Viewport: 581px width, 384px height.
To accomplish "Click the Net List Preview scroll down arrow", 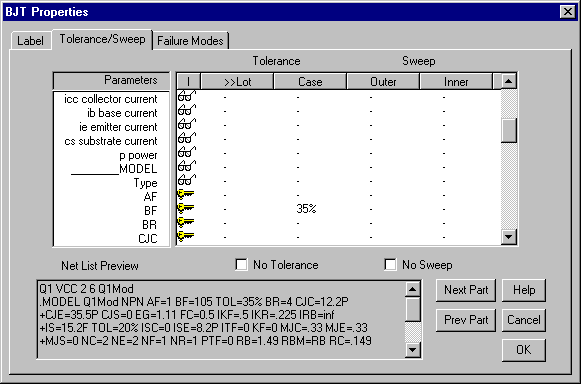I will click(413, 350).
